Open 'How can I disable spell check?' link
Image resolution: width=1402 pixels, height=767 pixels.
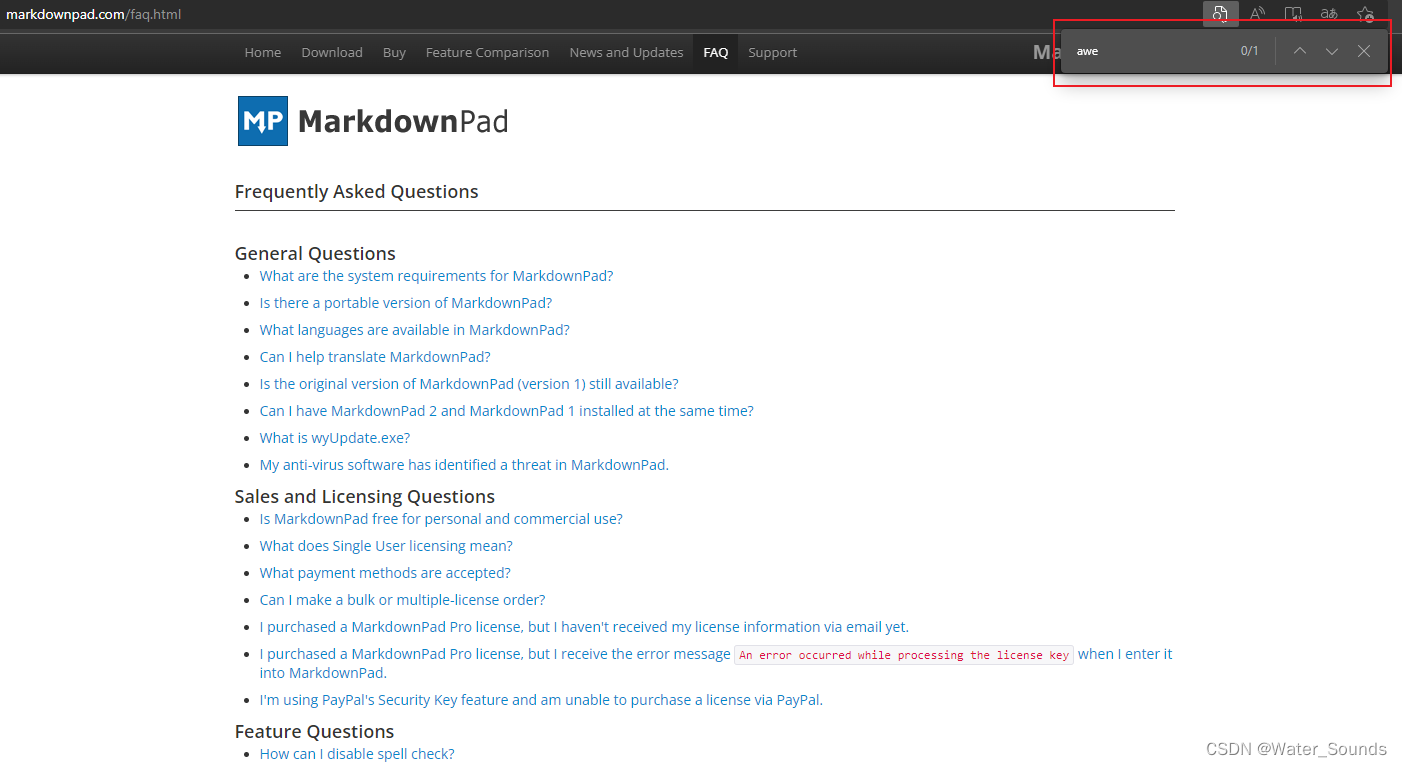[x=357, y=753]
